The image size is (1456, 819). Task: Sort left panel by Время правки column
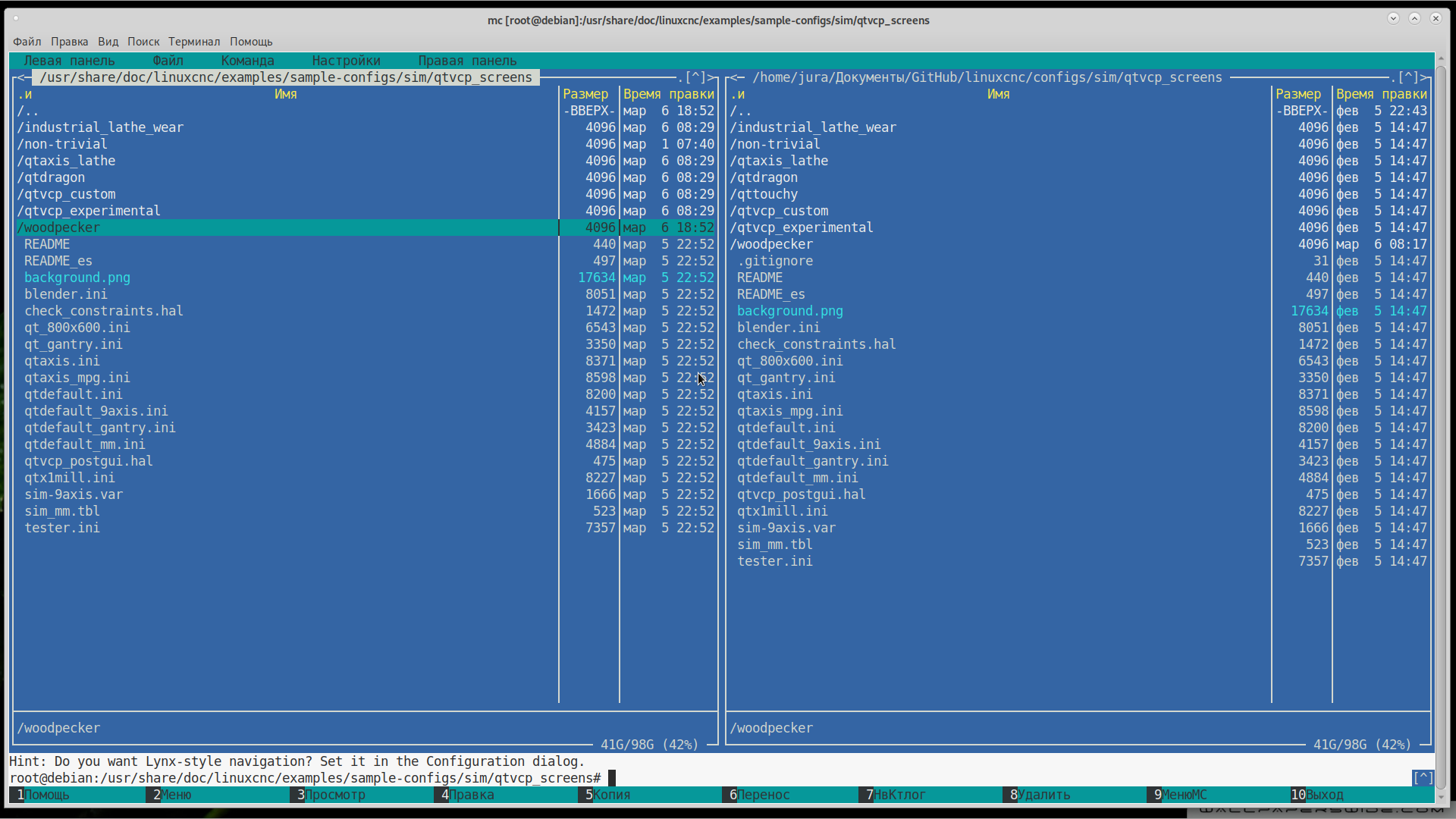pos(668,94)
